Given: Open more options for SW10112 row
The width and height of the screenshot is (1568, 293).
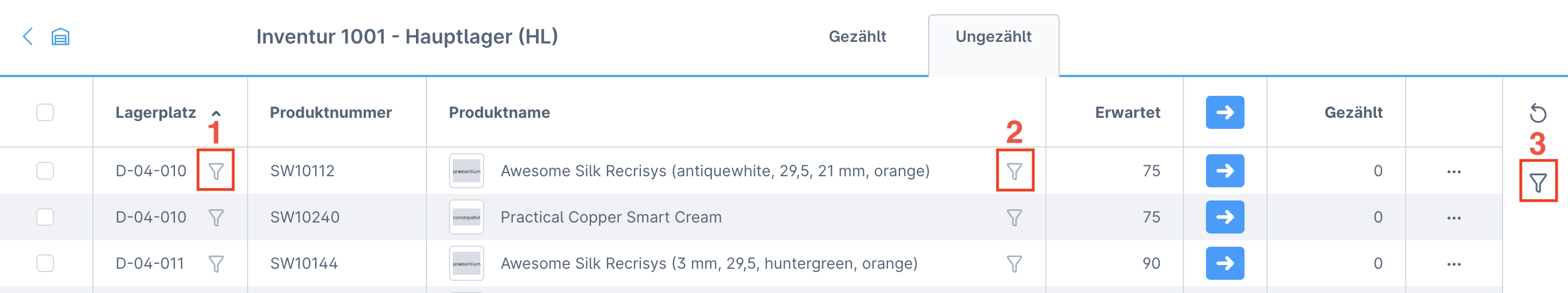Looking at the screenshot, I should click(1454, 172).
